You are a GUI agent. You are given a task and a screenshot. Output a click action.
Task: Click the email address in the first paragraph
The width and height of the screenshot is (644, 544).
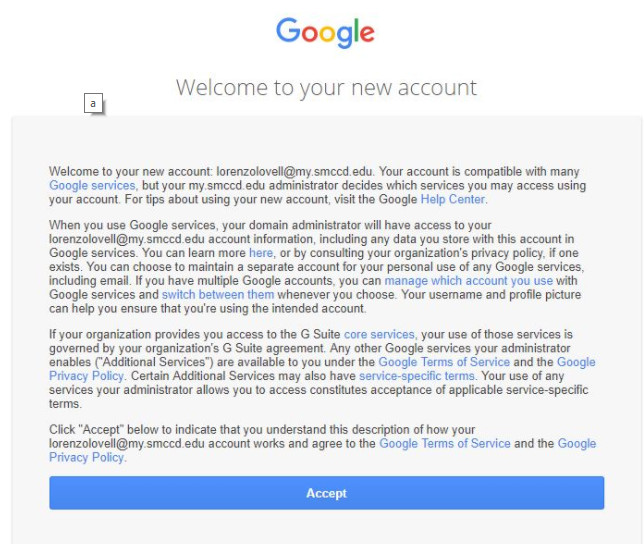[294, 172]
